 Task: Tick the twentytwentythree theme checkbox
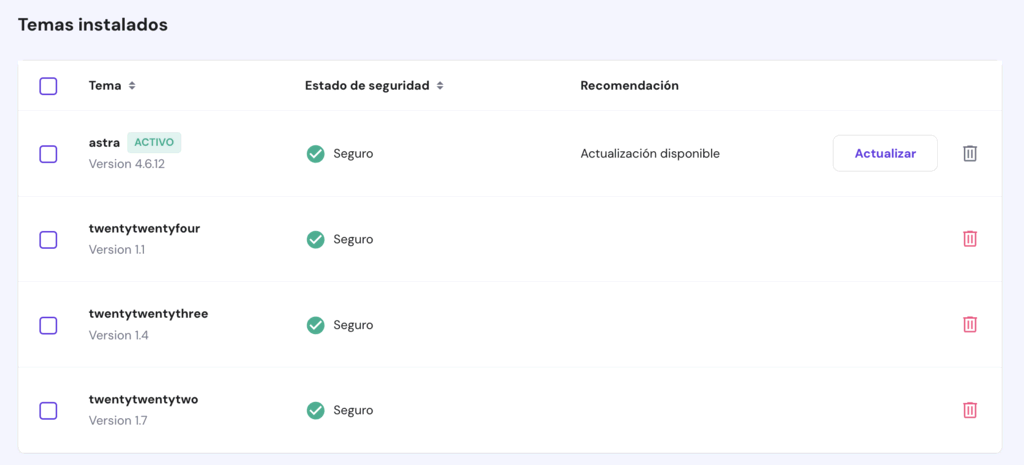48,325
